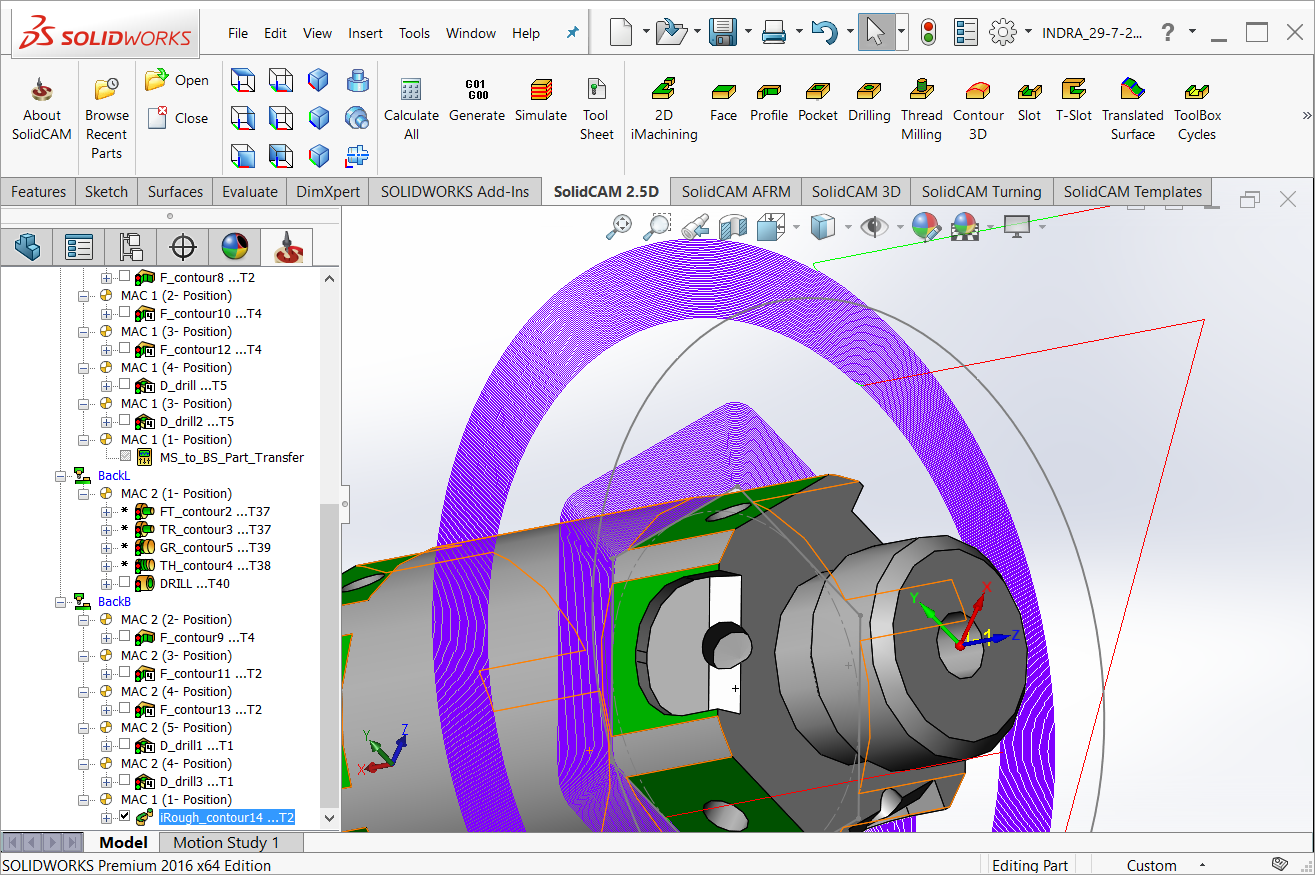Generate G-code for operations
The height and width of the screenshot is (875, 1315).
(x=477, y=100)
